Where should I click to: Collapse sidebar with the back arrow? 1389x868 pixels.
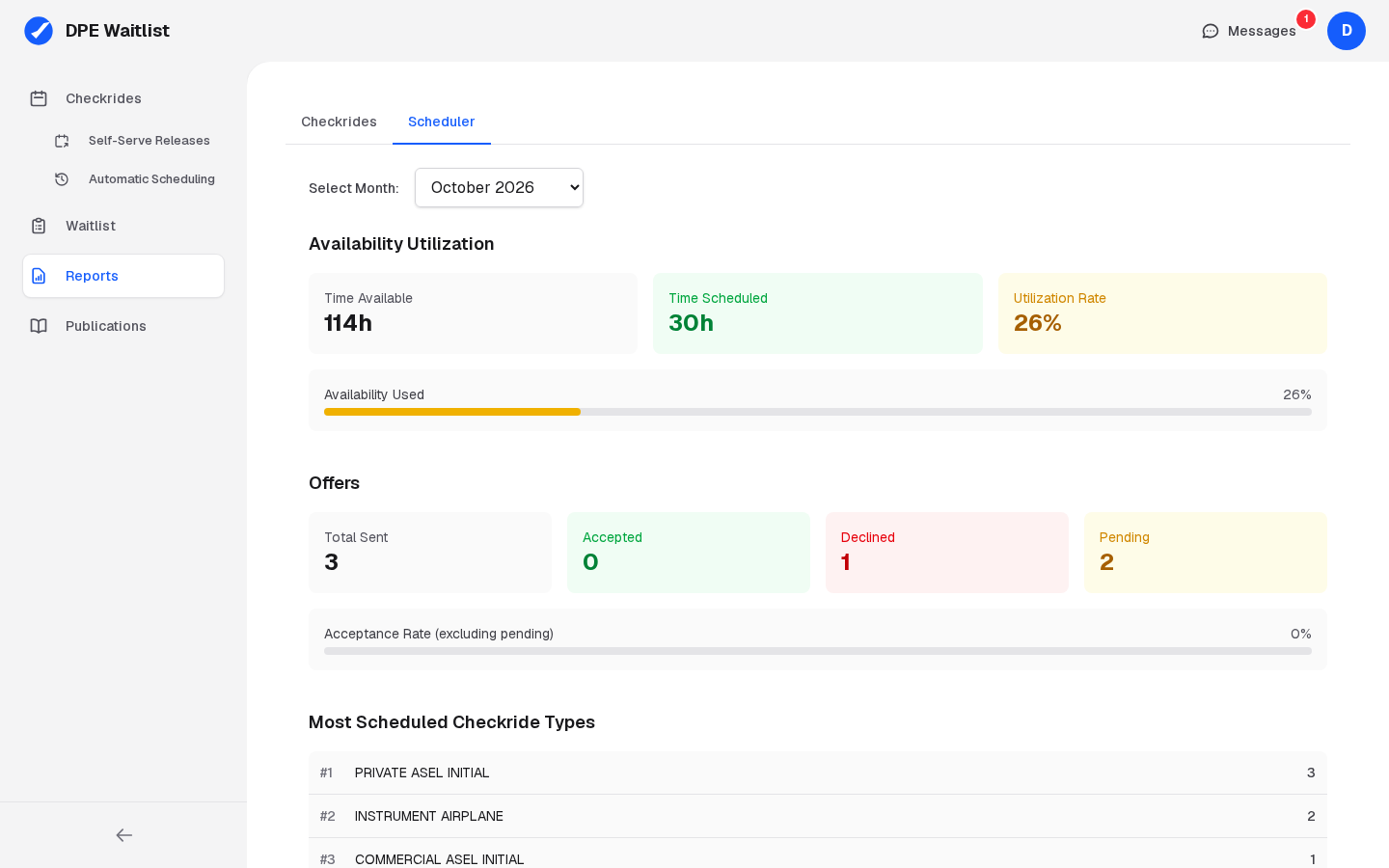(x=123, y=835)
